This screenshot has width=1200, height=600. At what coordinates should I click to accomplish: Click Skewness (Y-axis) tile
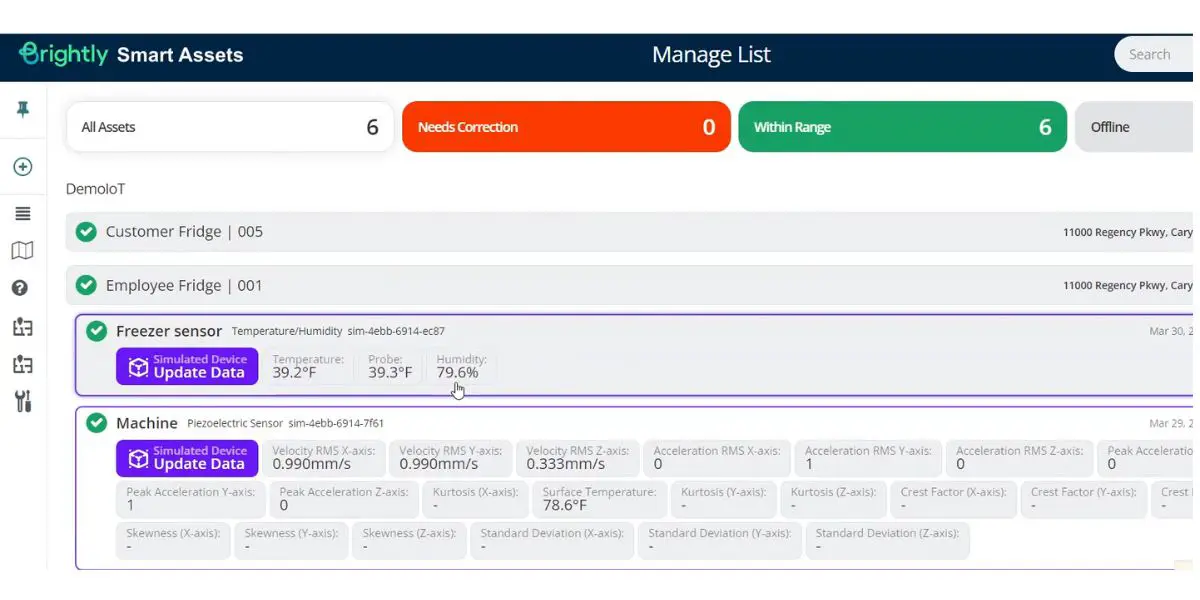pyautogui.click(x=291, y=540)
